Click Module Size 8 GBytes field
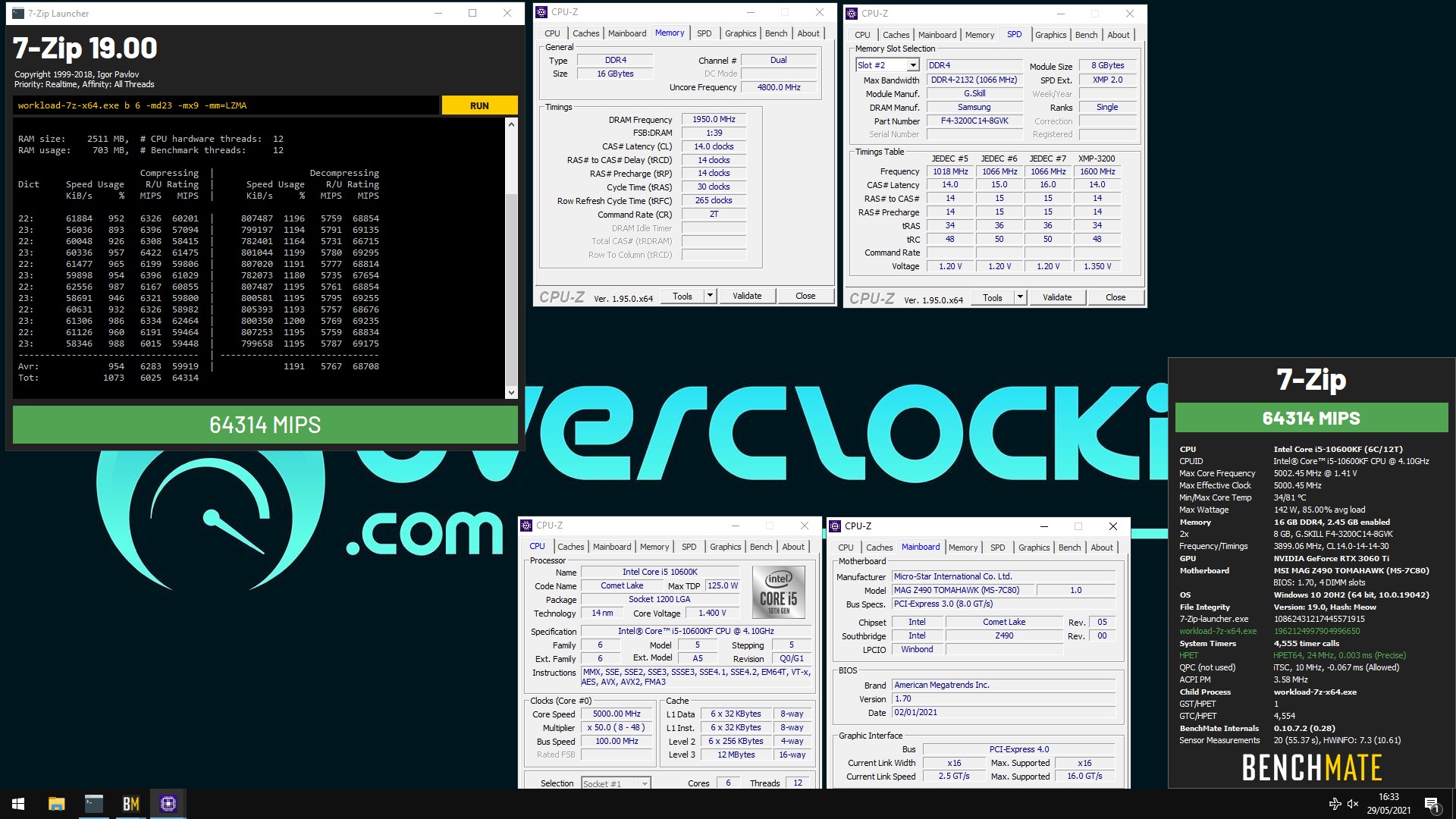The width and height of the screenshot is (1456, 819). [1108, 65]
